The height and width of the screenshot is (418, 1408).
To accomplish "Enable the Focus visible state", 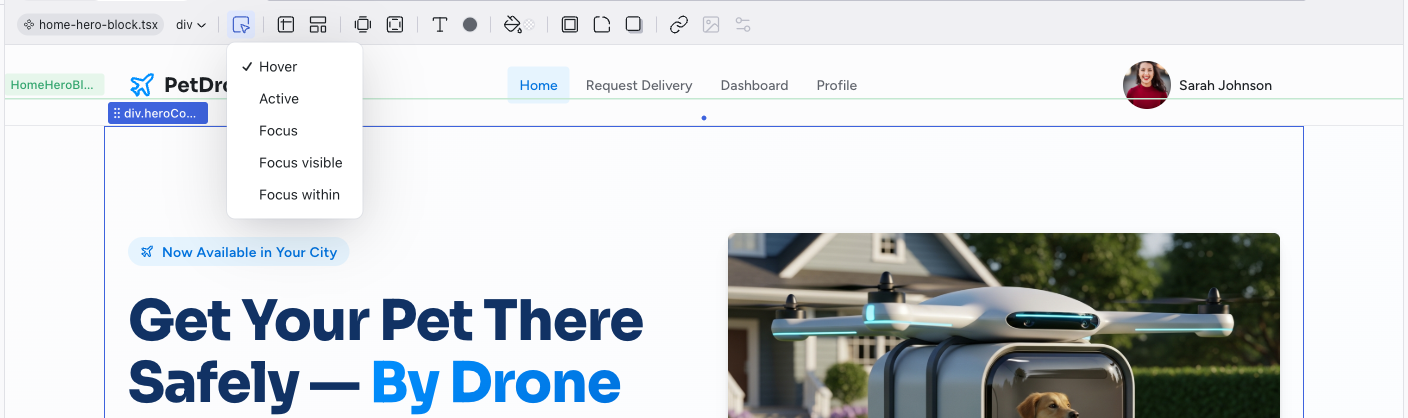I will click(x=300, y=163).
